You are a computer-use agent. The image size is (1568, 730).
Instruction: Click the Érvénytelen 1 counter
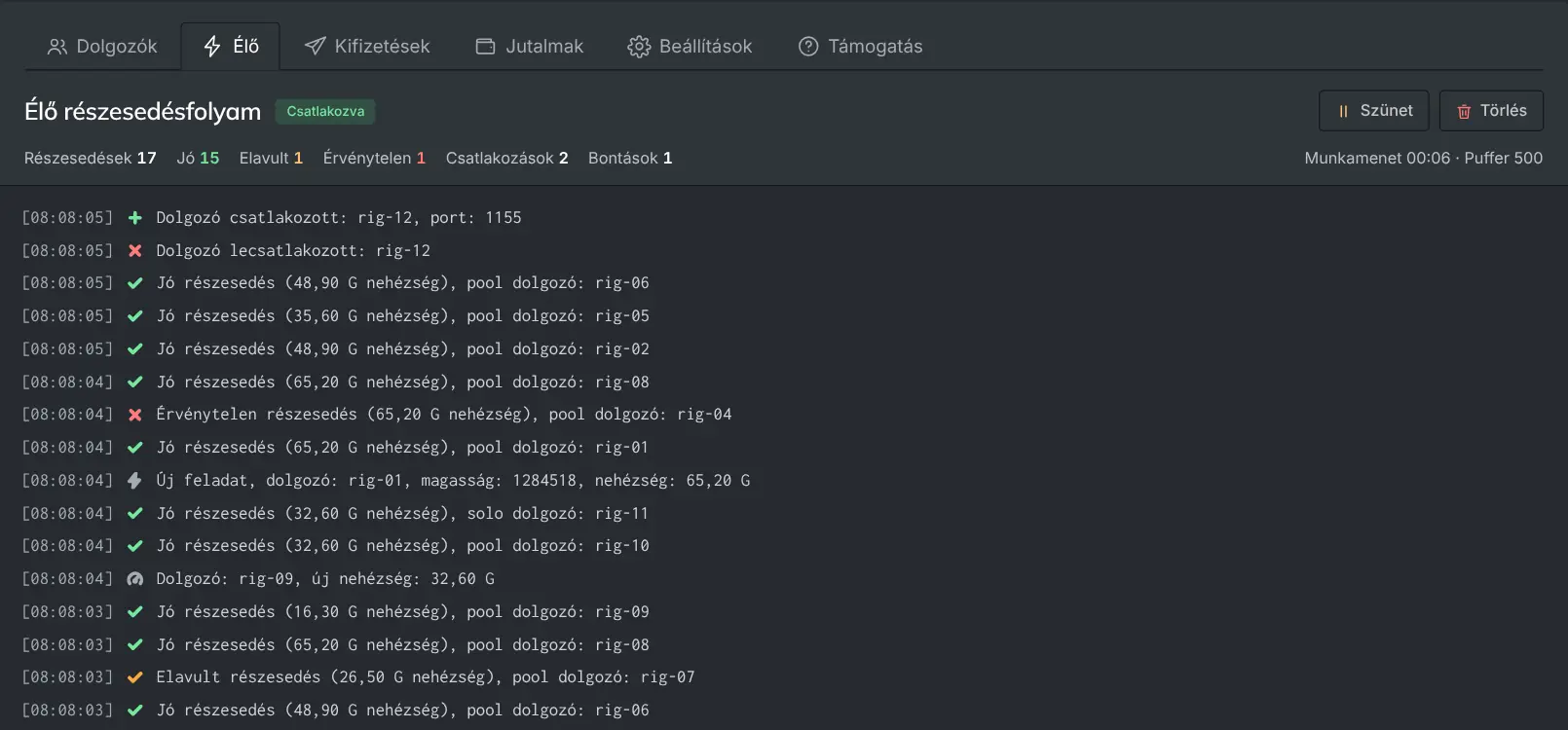[x=374, y=158]
